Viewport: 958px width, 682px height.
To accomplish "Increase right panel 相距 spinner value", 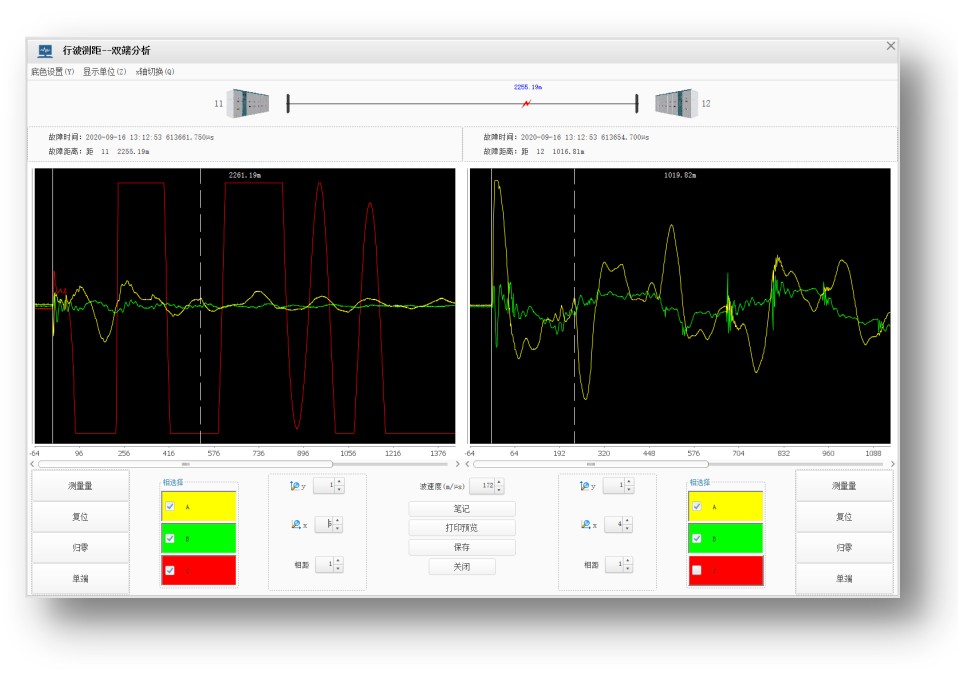I will (x=628, y=561).
